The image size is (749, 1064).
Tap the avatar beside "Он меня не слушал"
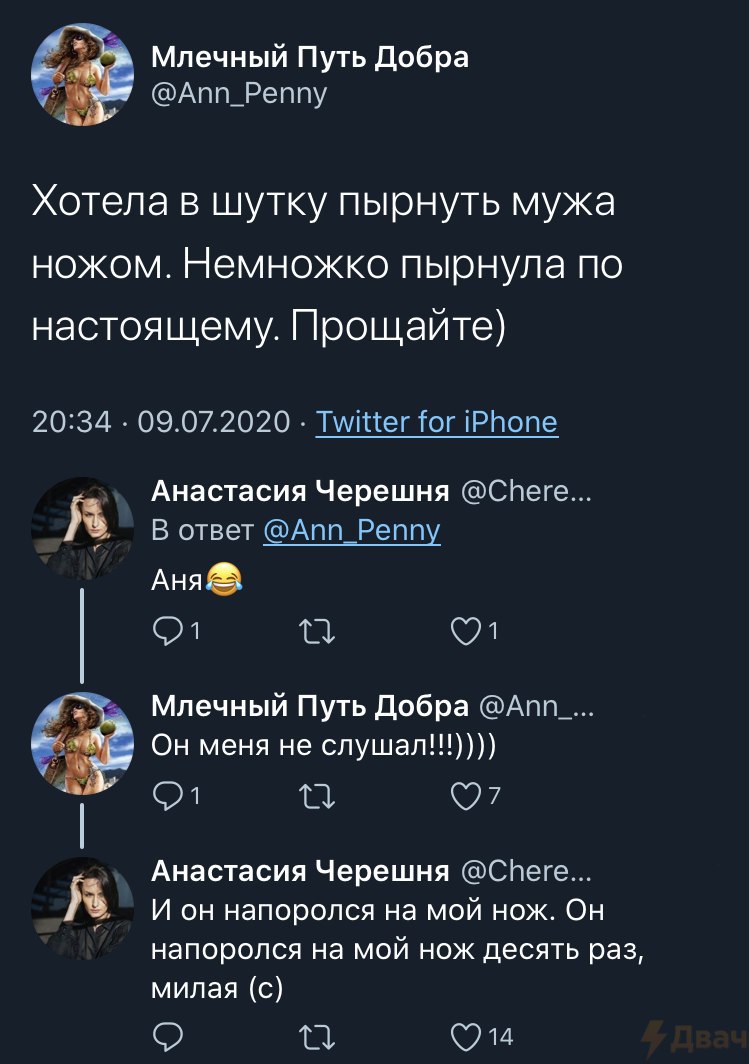coord(82,740)
